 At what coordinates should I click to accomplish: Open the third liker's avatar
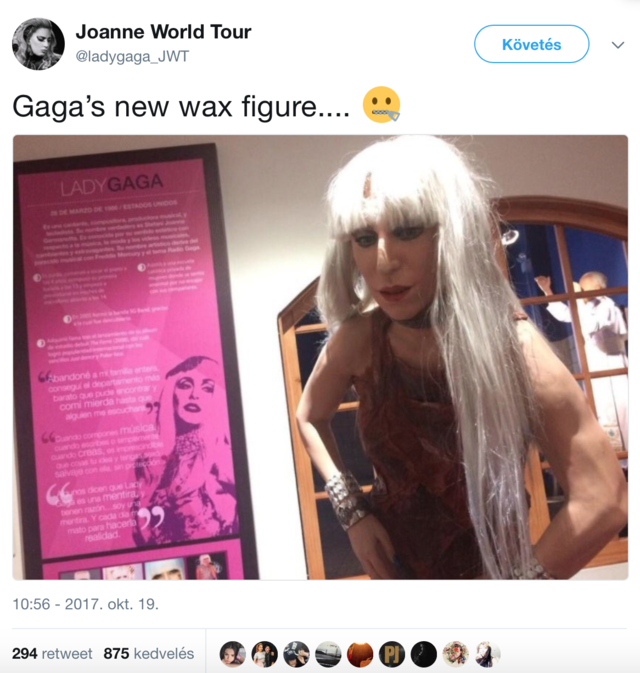pyautogui.click(x=296, y=654)
